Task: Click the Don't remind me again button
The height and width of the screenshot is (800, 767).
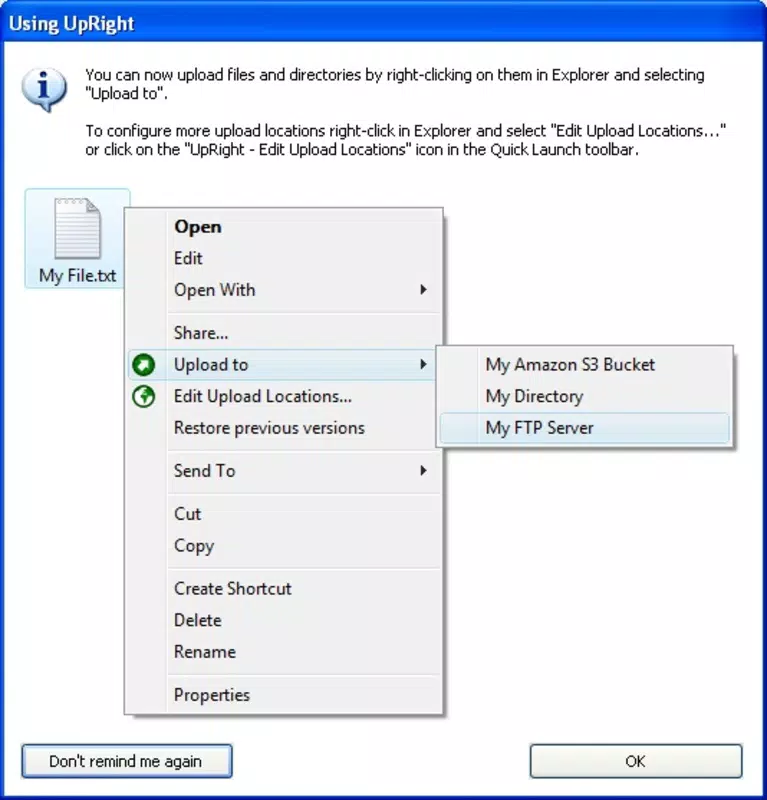Action: [x=127, y=761]
